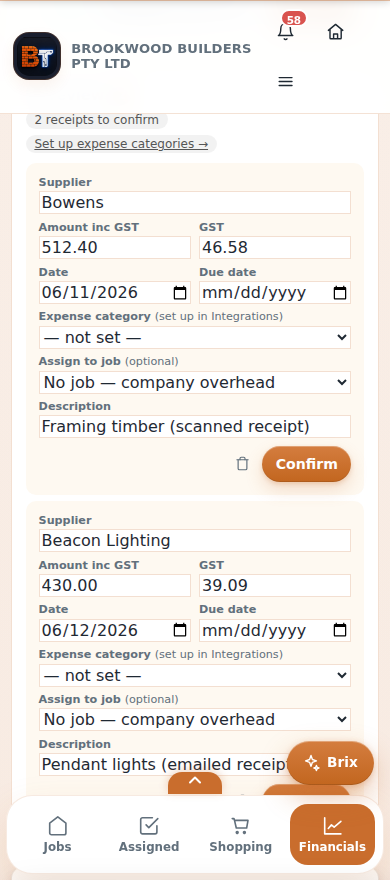This screenshot has height=880, width=390.
Task: Open Assign to job dropdown for Bowens
Action: [195, 382]
